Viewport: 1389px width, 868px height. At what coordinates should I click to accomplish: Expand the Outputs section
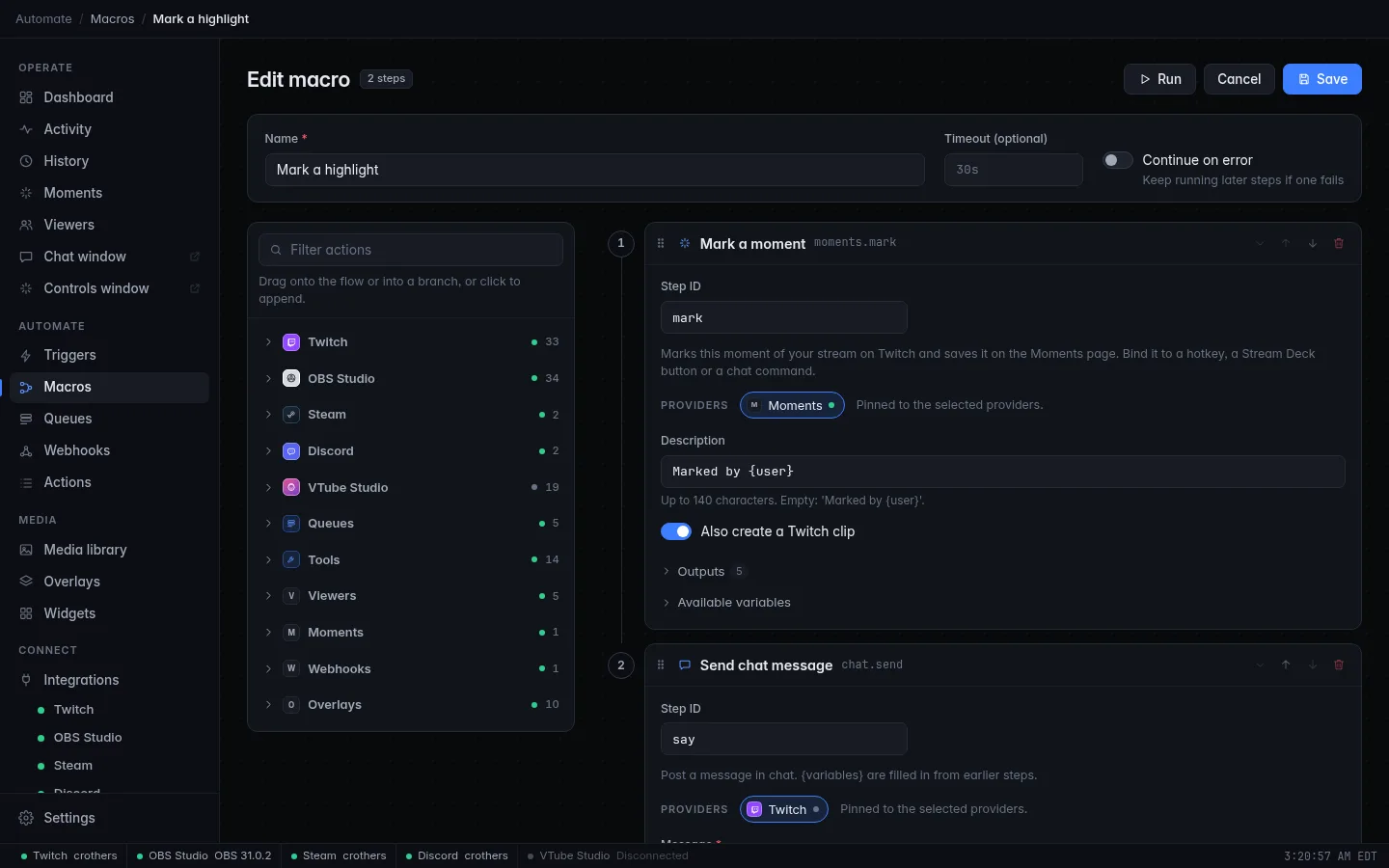click(704, 572)
